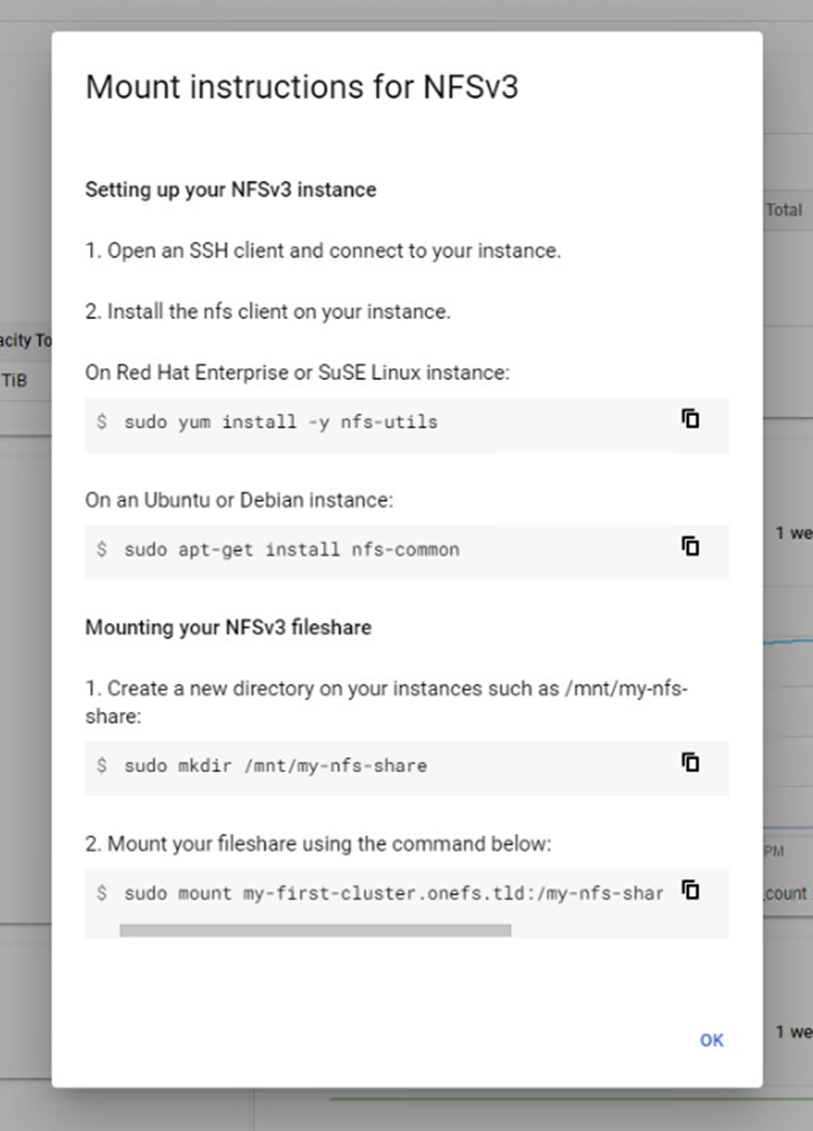Copy the apt-get install nfs-common command
813x1131 pixels.
[x=690, y=546]
